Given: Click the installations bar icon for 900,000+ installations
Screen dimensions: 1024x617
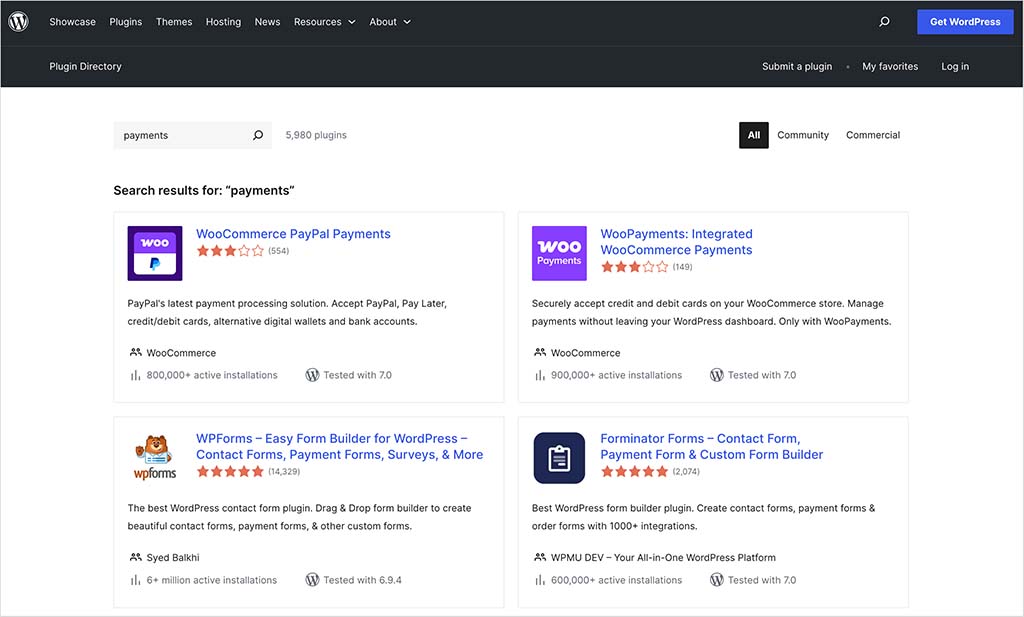Looking at the screenshot, I should (539, 375).
